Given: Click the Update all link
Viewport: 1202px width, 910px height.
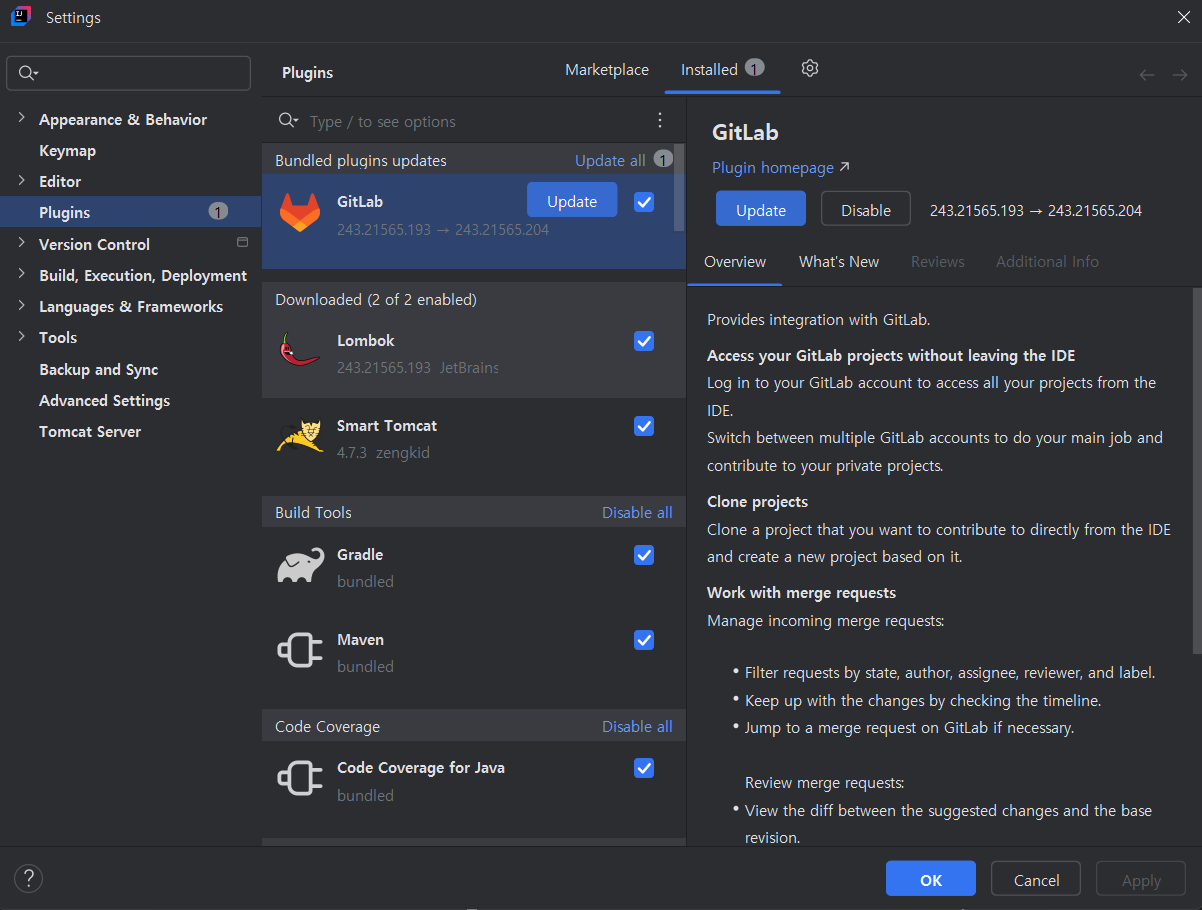Looking at the screenshot, I should tap(610, 160).
